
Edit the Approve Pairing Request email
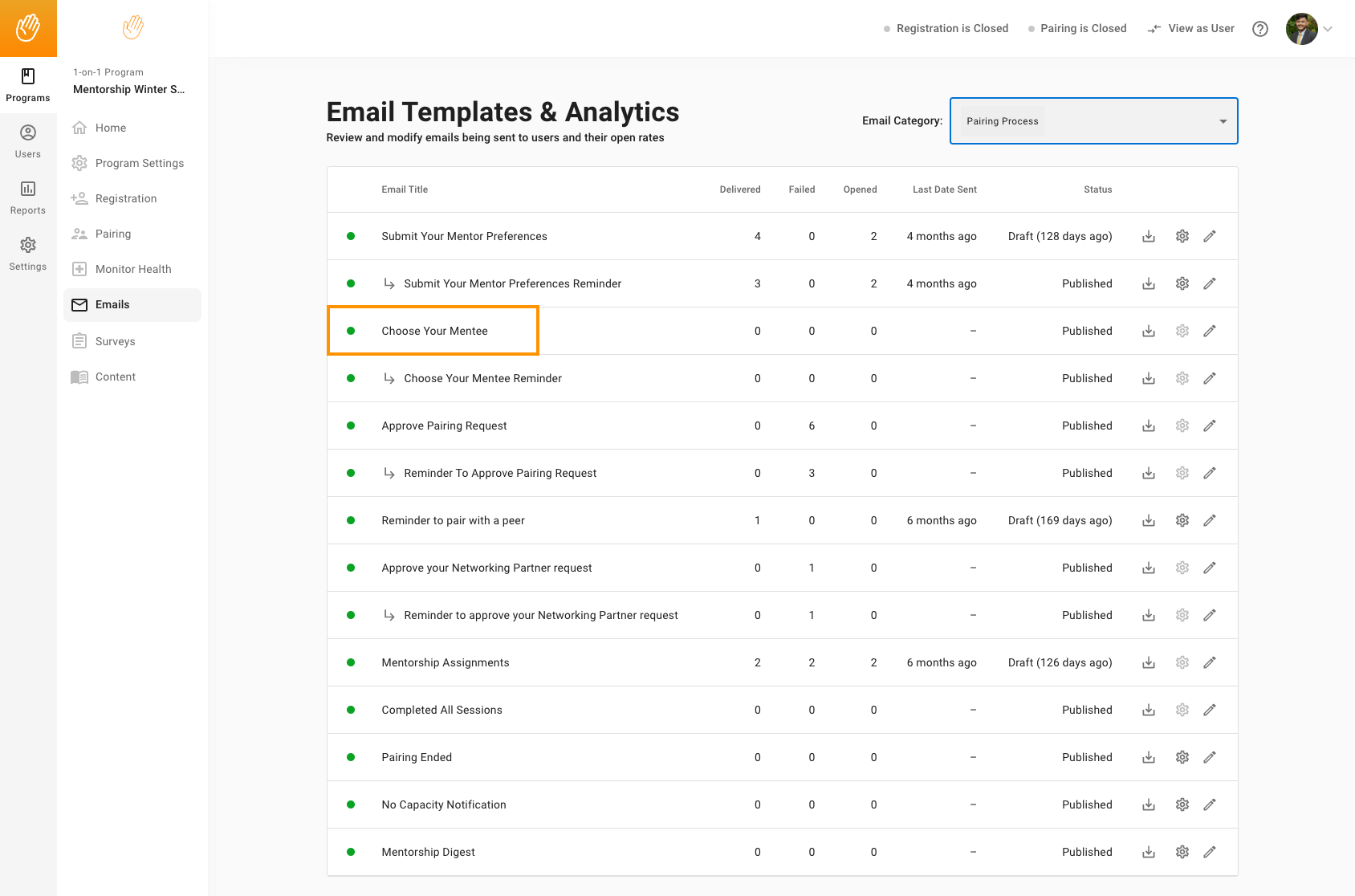click(1210, 426)
